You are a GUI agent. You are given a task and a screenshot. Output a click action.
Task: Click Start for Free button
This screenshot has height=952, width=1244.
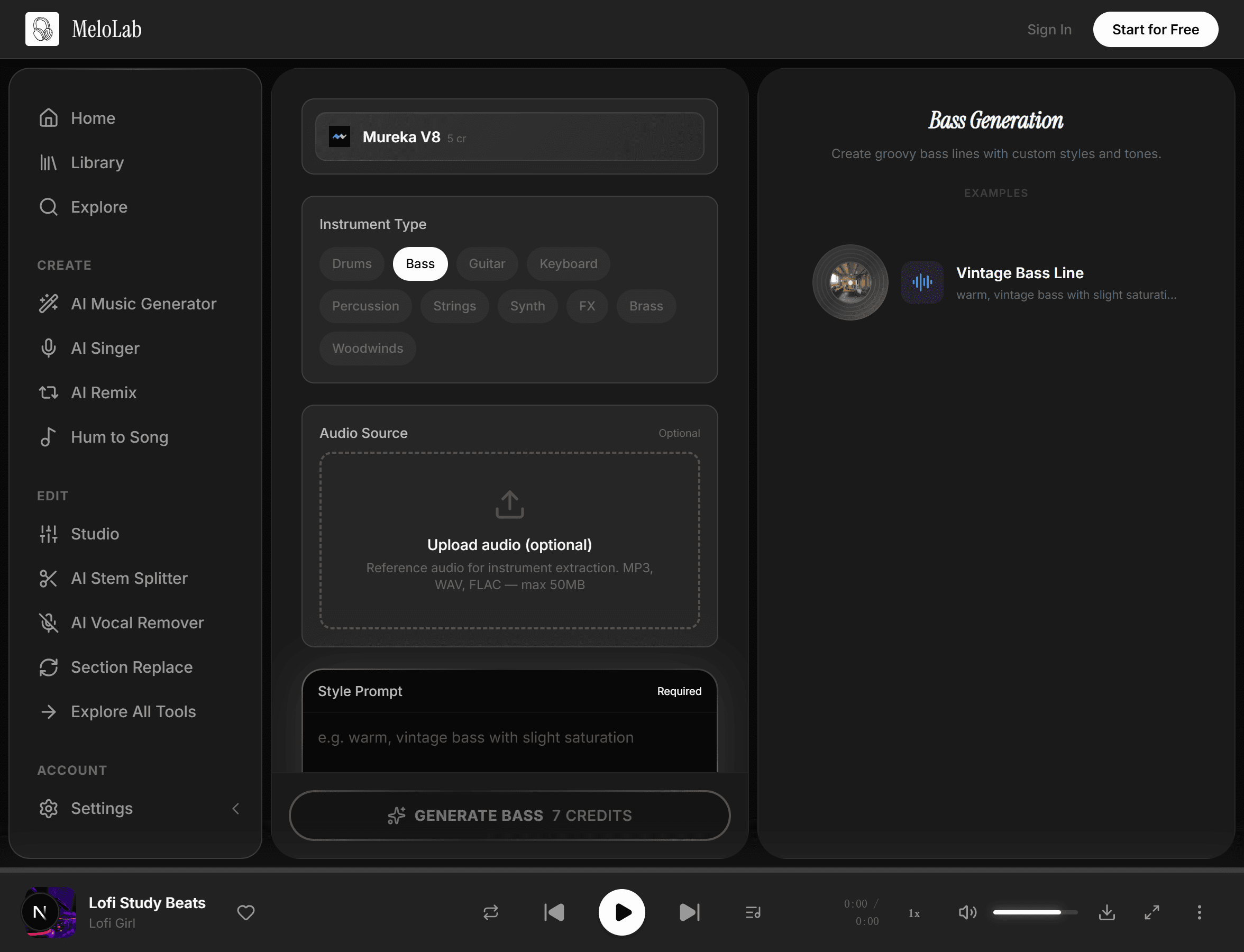point(1155,30)
